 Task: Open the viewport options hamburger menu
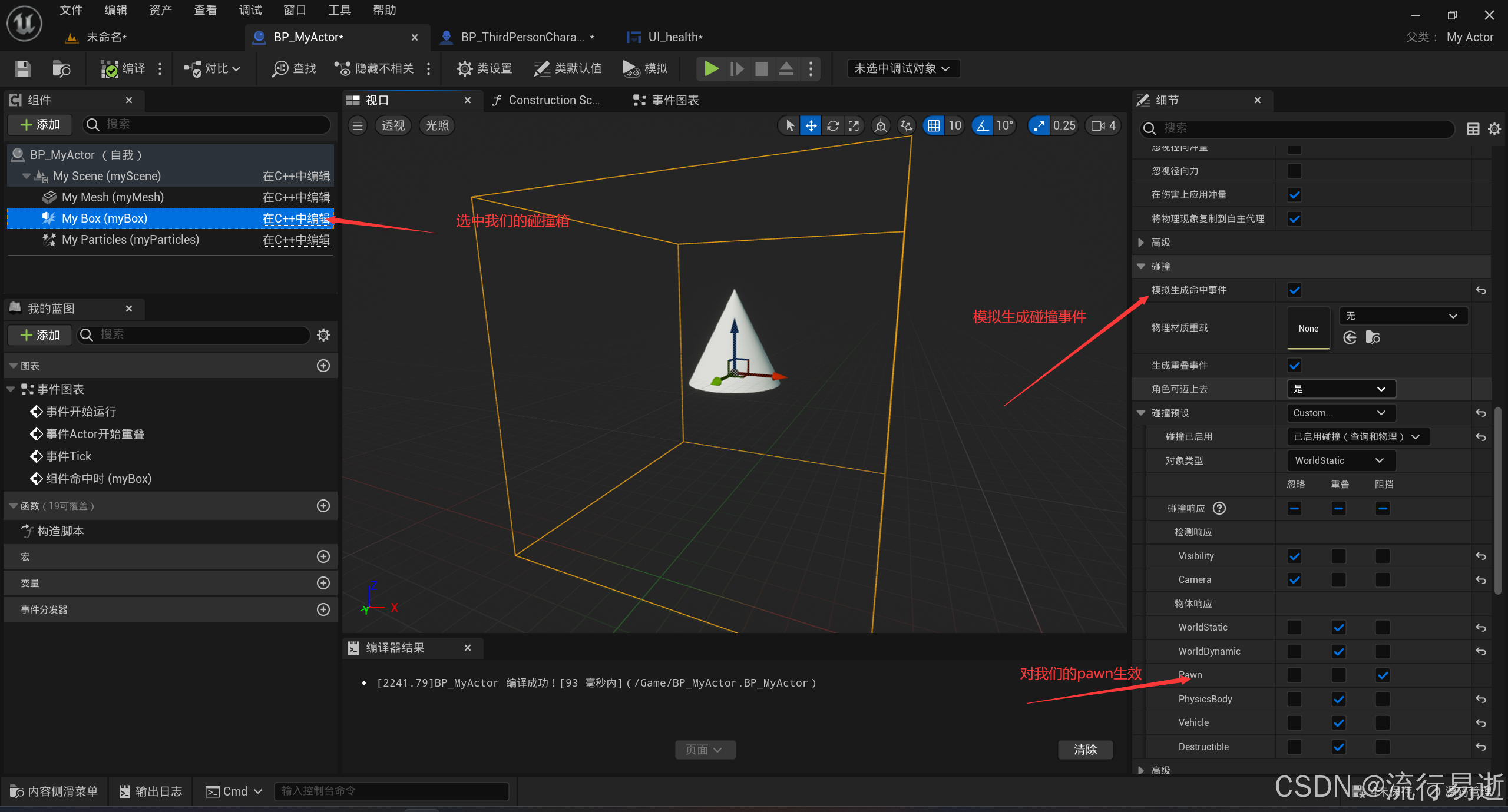tap(358, 125)
